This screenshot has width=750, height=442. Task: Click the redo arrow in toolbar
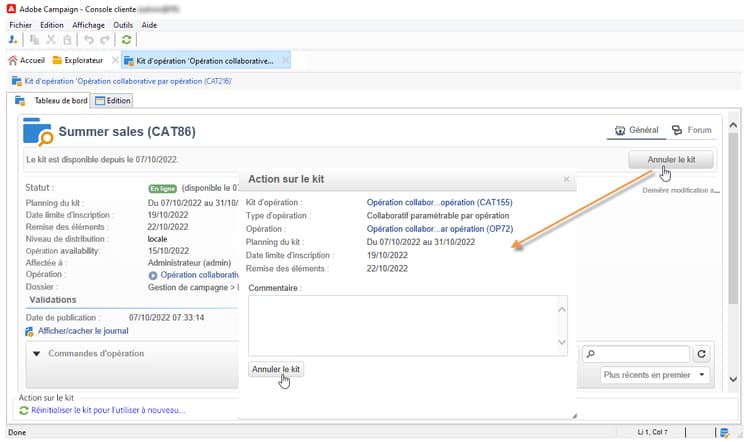click(105, 39)
